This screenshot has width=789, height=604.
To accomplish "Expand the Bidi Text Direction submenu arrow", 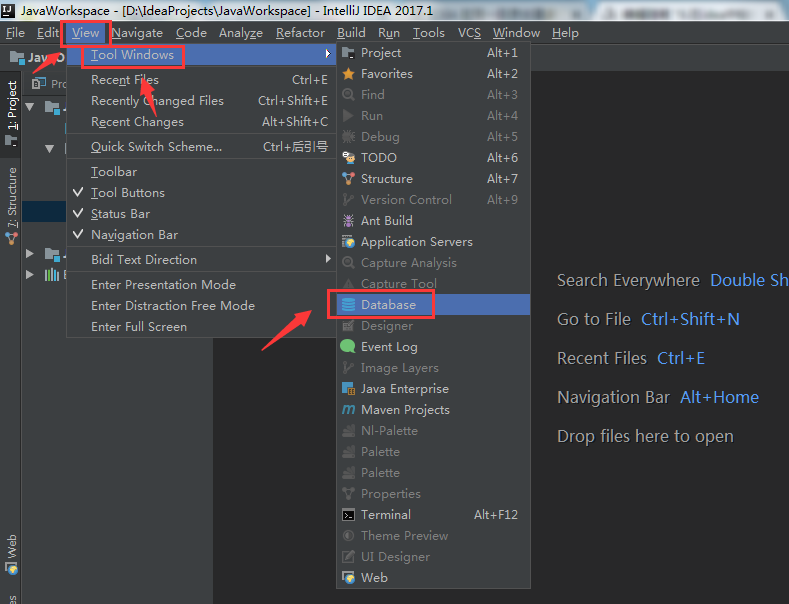I will coord(328,259).
